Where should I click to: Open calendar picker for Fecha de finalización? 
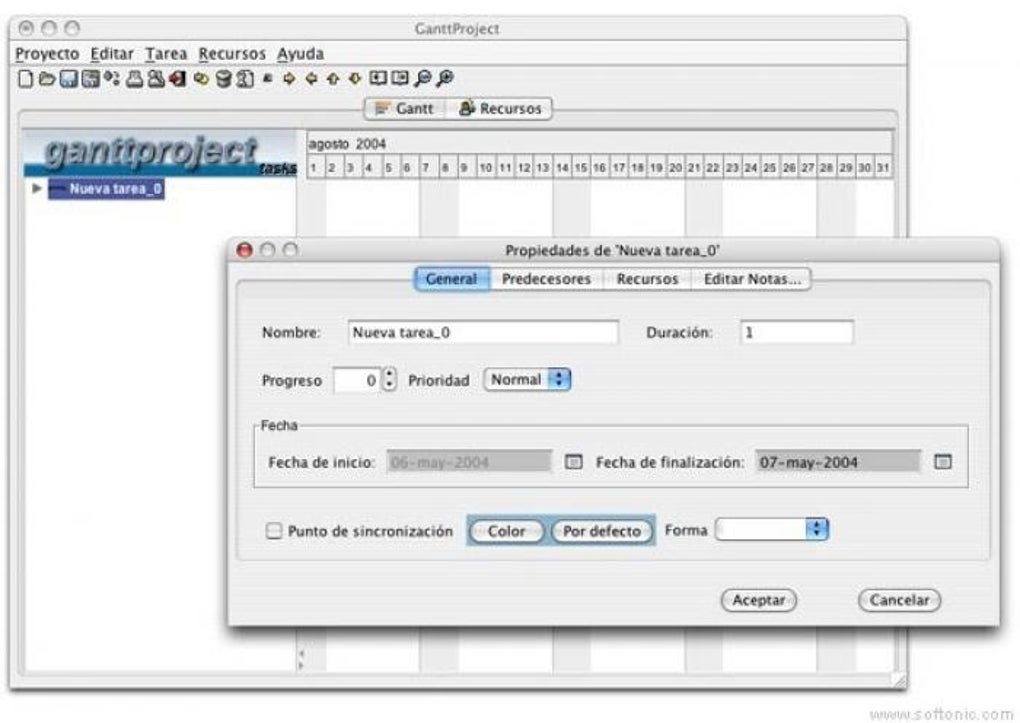943,461
